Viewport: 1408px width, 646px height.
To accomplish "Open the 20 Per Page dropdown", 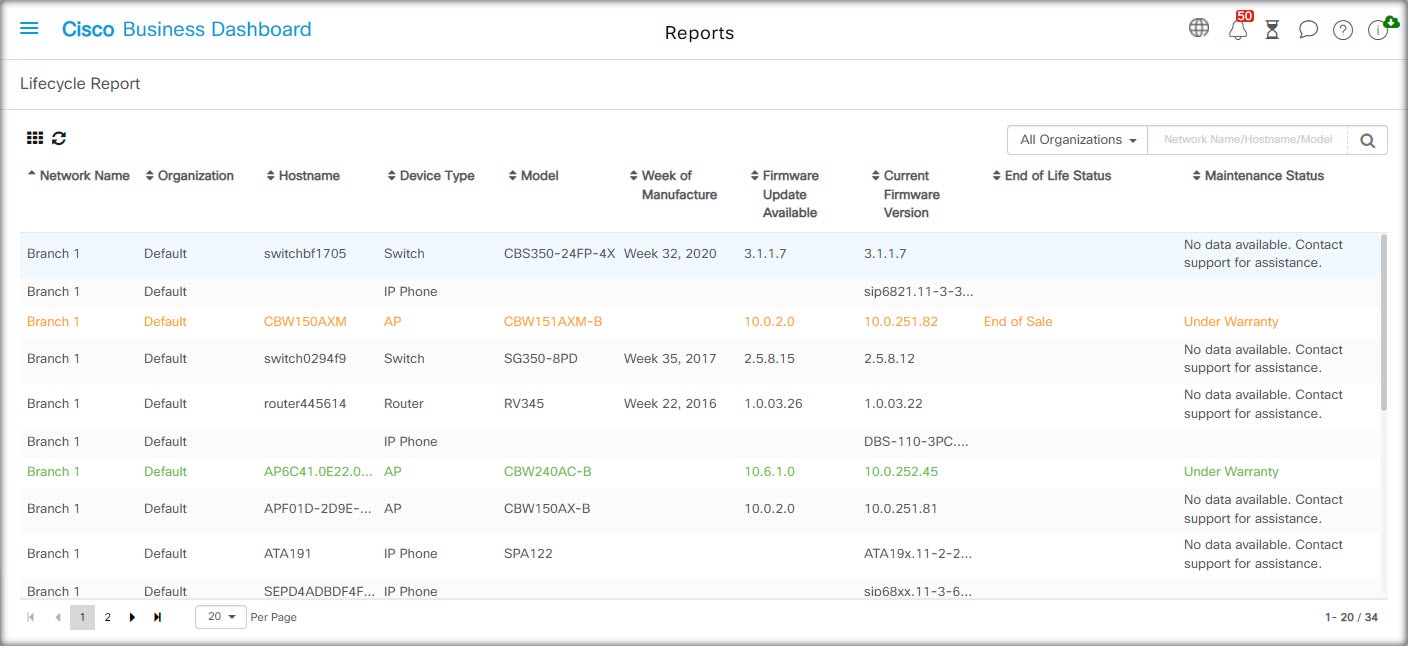I will (x=221, y=617).
